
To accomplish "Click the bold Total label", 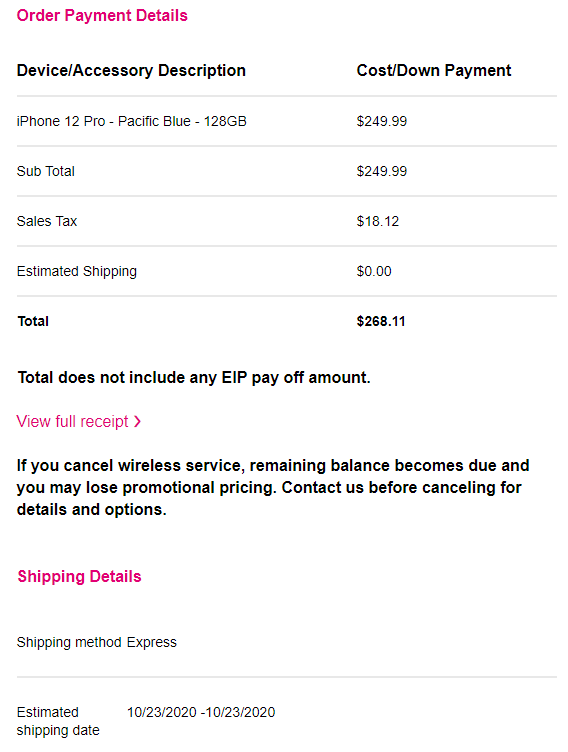I will coord(33,321).
